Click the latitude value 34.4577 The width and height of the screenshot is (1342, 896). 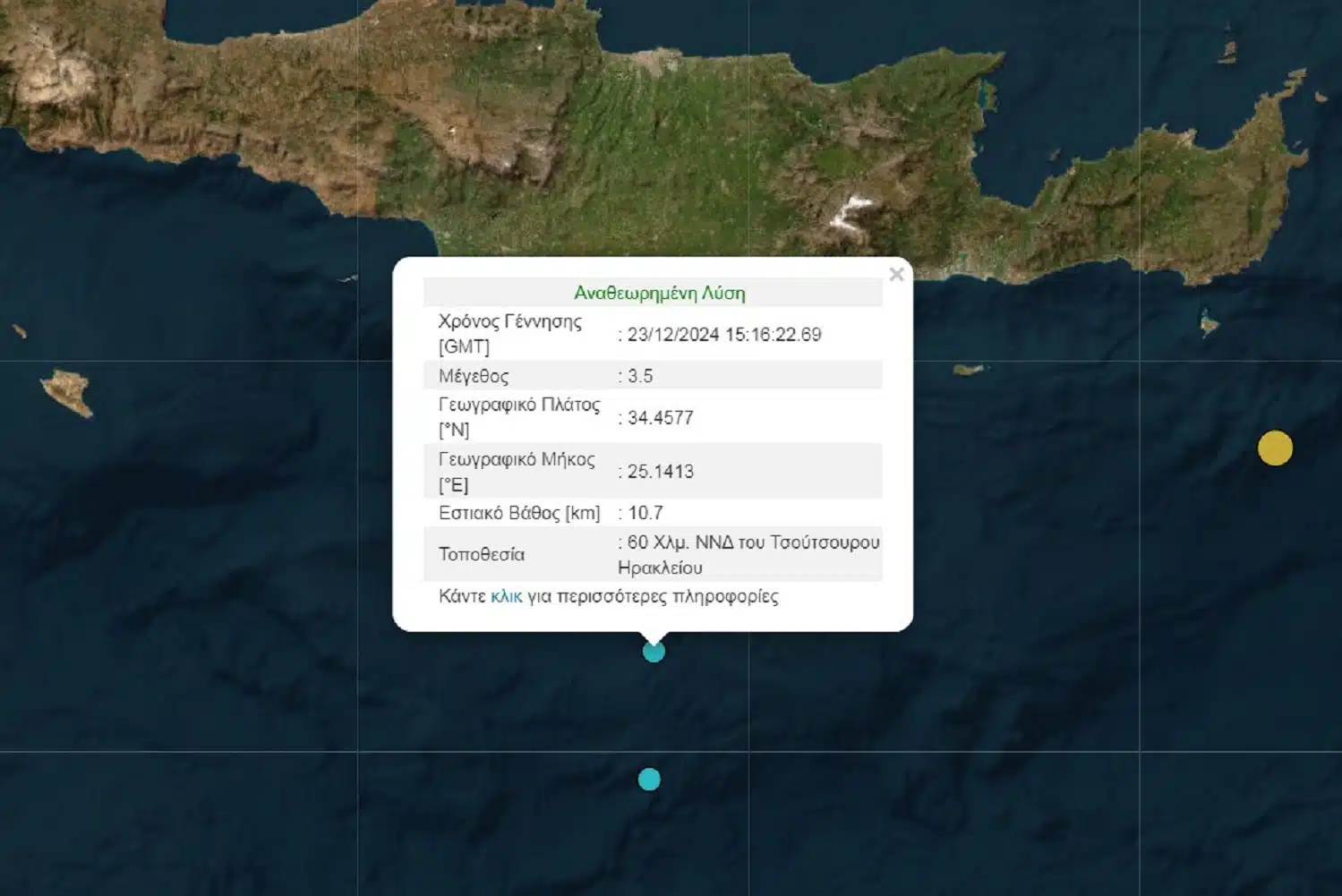point(660,417)
